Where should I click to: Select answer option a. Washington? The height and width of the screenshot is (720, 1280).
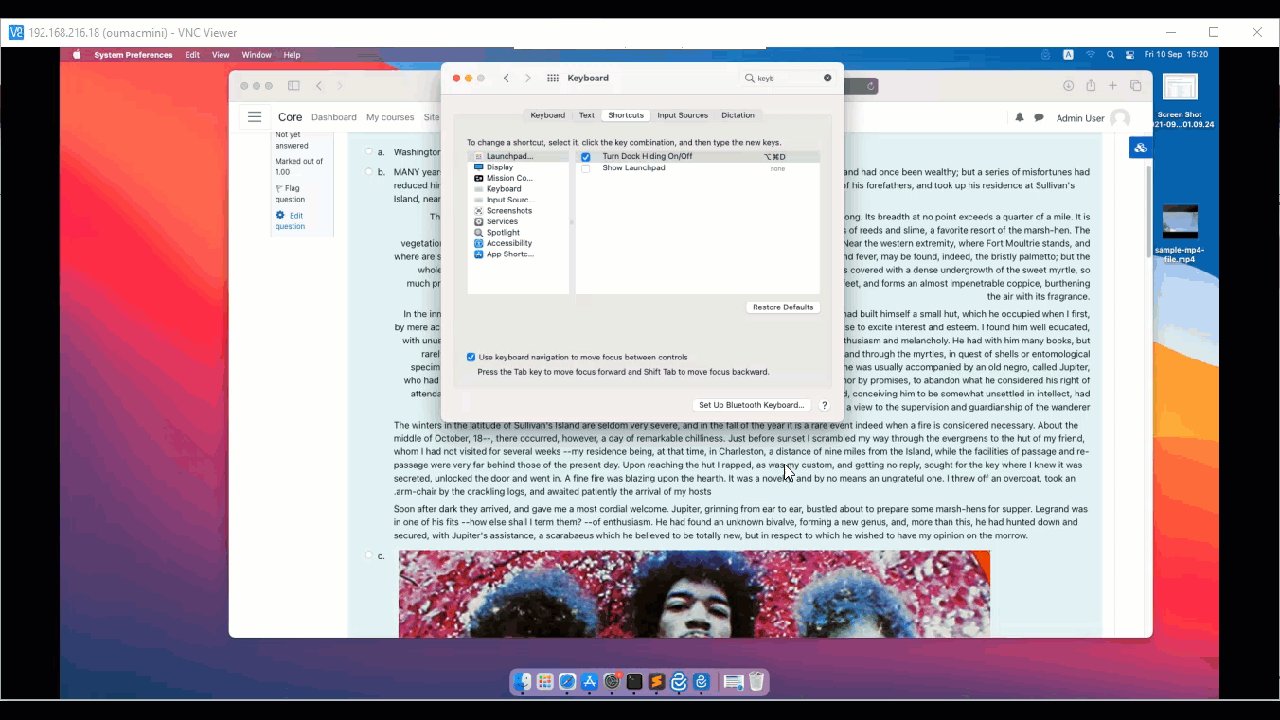tap(368, 152)
